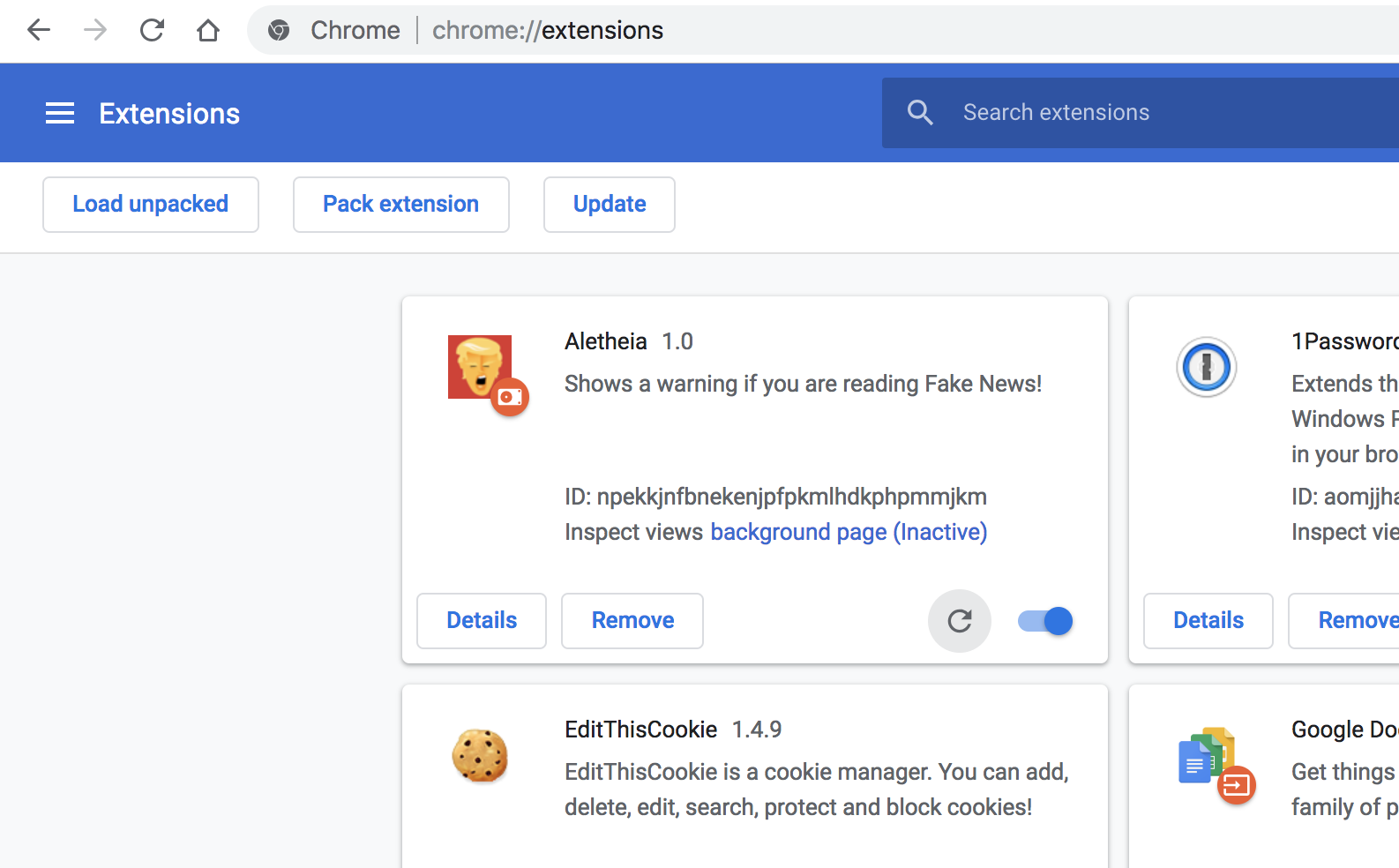
Task: Open Details for 1Password
Action: pyautogui.click(x=1208, y=621)
